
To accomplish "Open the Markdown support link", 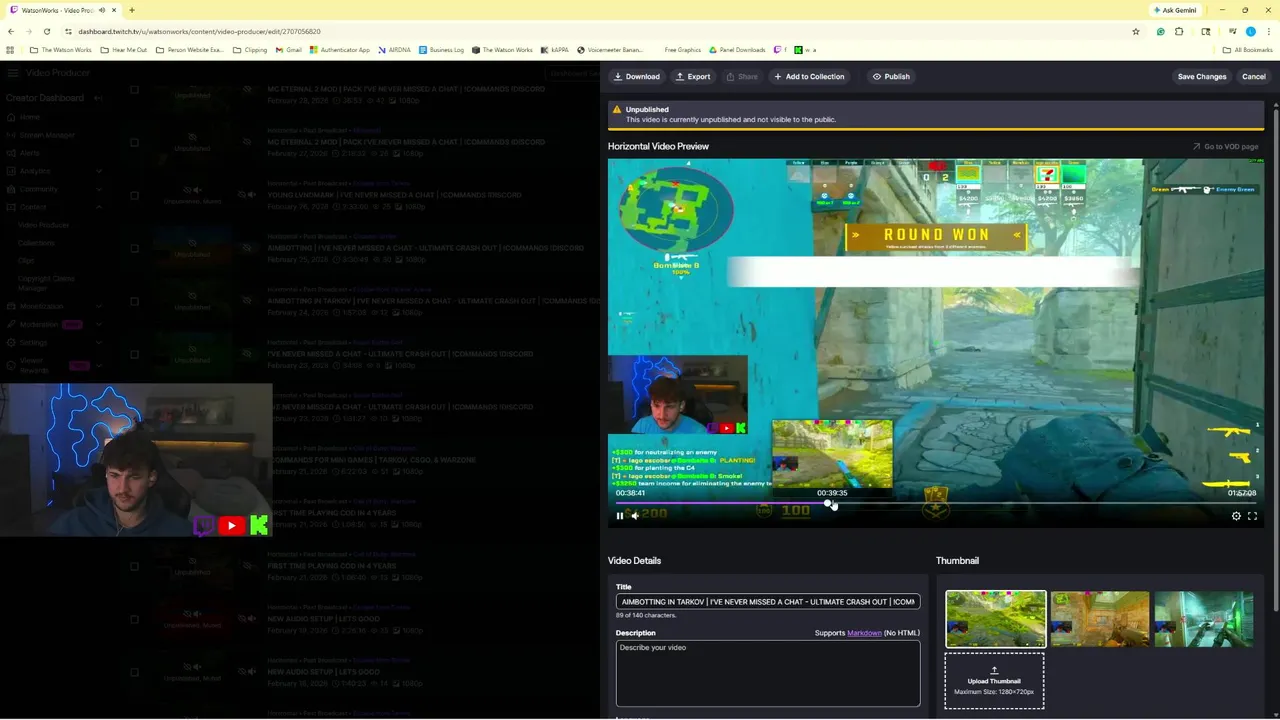I will [864, 633].
